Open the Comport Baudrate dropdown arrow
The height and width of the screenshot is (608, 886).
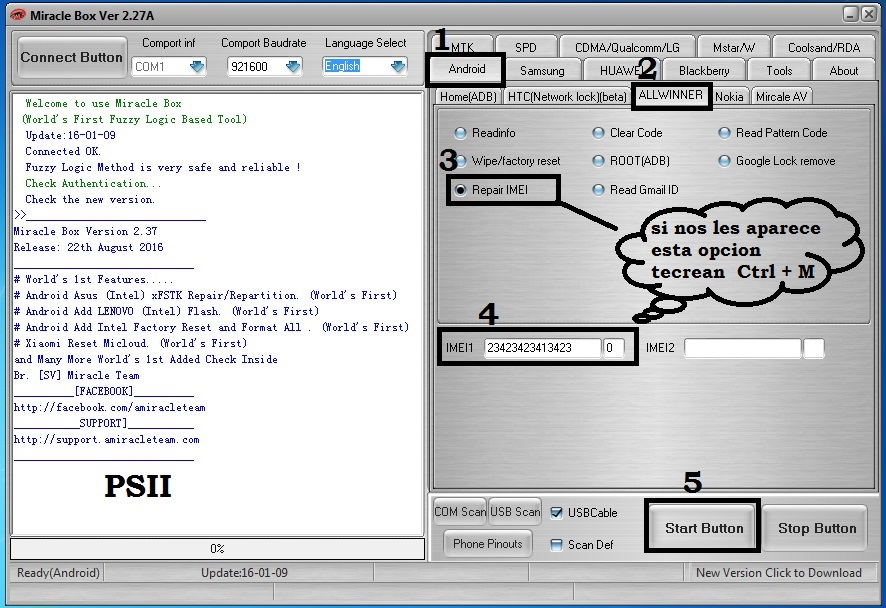[293, 67]
